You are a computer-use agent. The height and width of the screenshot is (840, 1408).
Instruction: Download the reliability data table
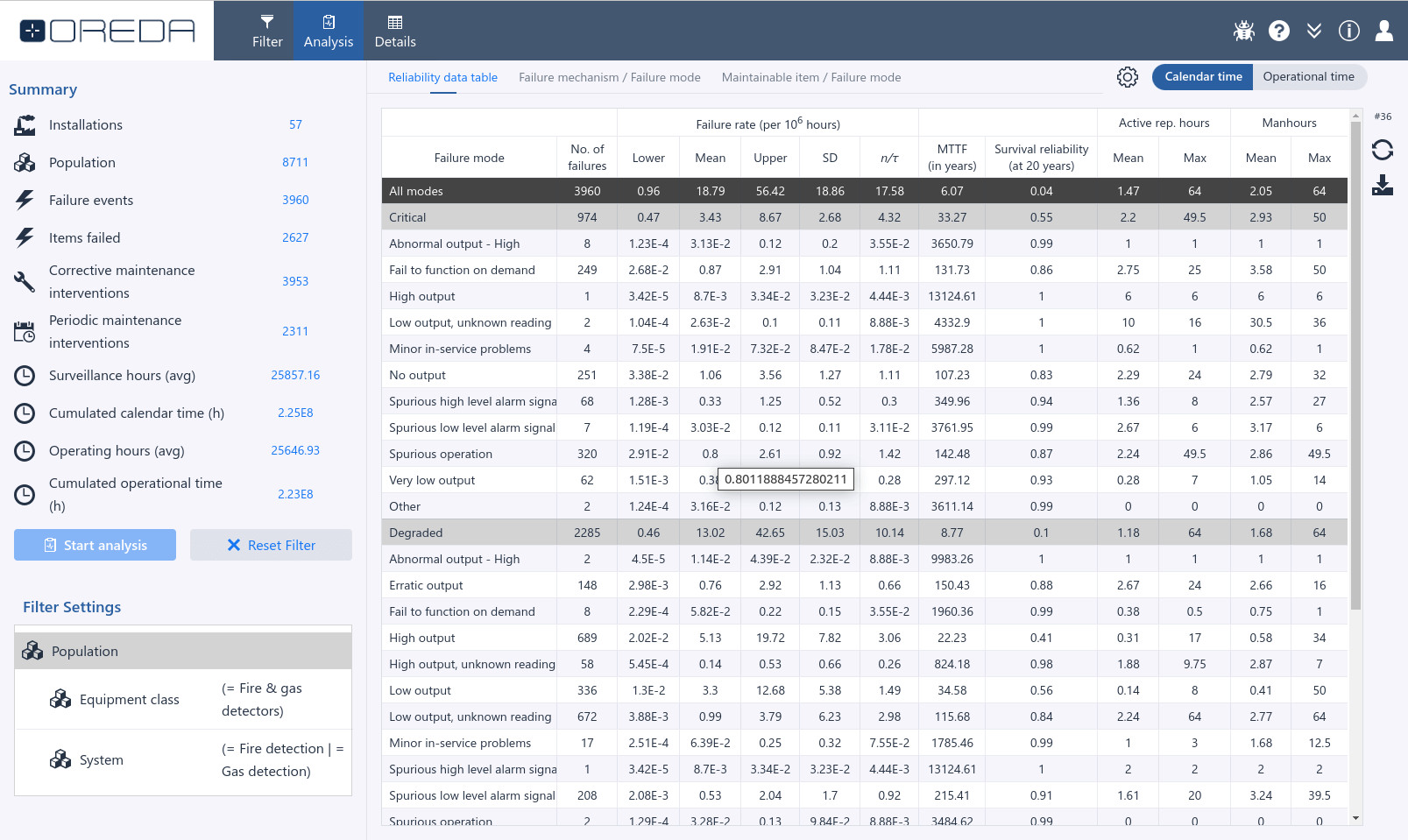coord(1382,185)
